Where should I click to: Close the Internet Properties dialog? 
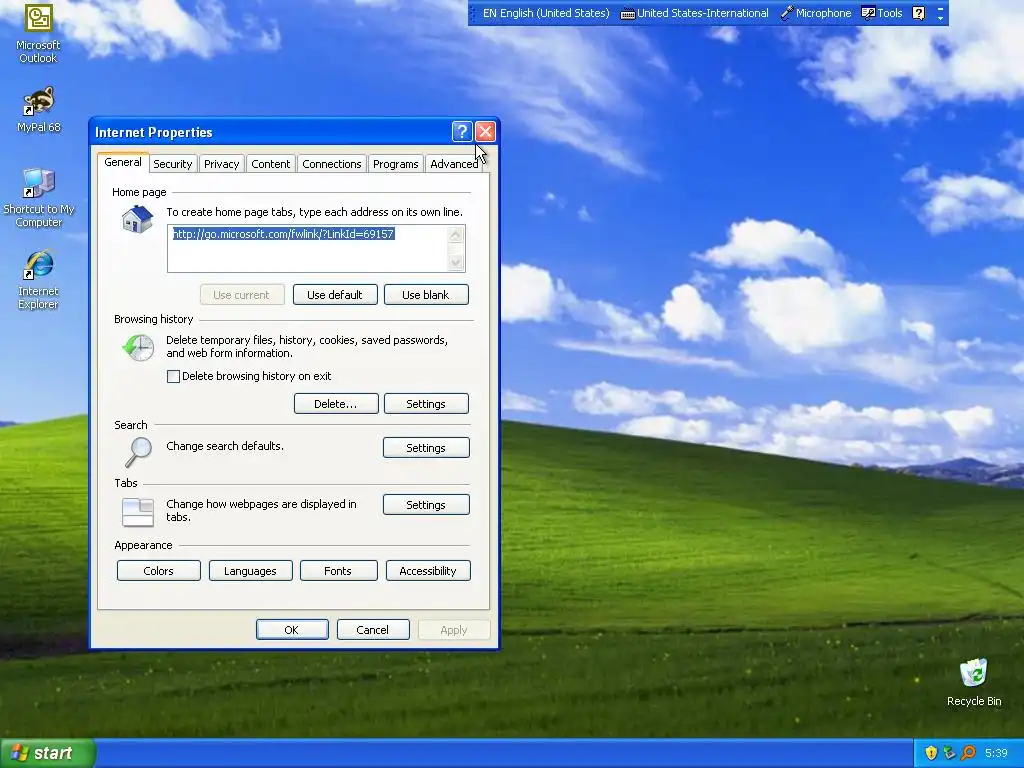tap(485, 132)
